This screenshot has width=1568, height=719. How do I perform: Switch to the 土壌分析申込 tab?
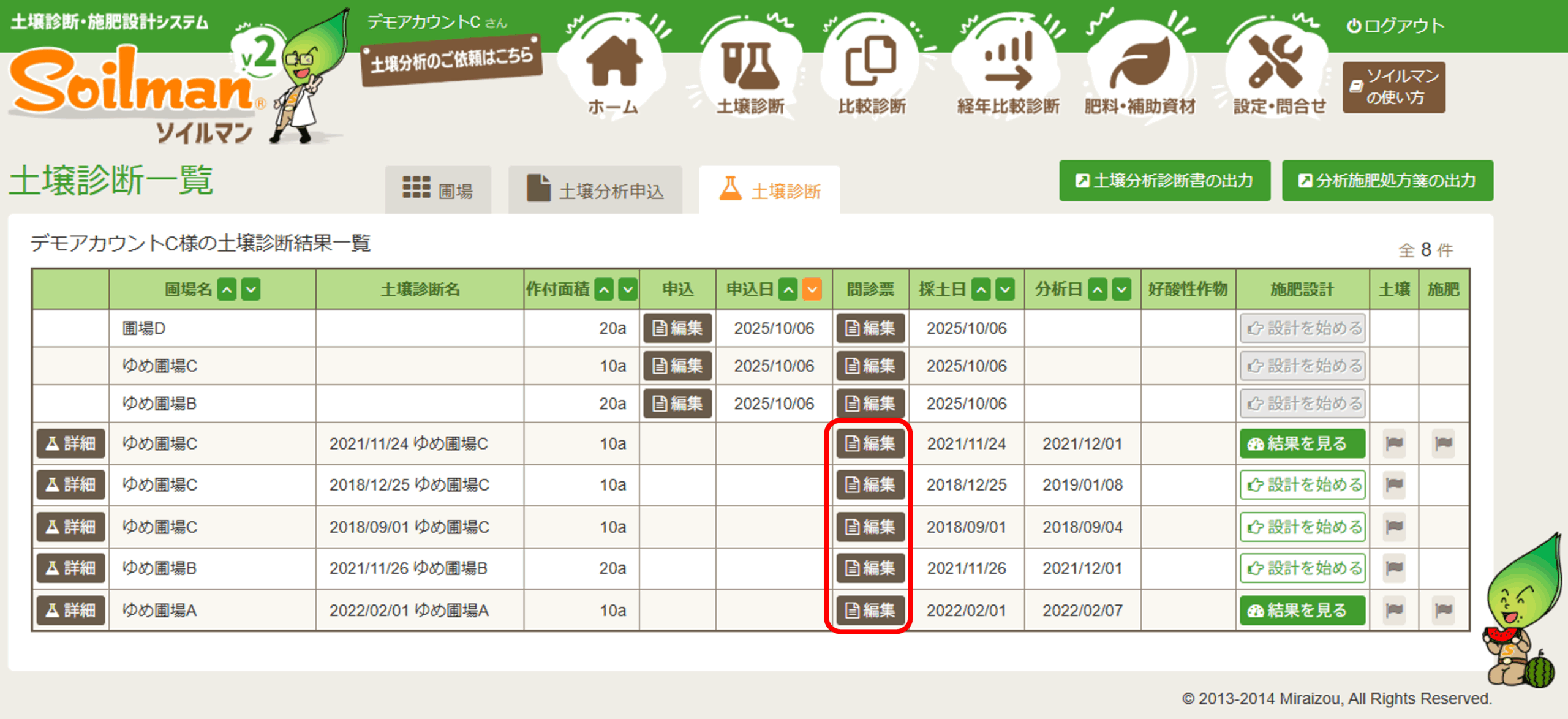point(595,190)
